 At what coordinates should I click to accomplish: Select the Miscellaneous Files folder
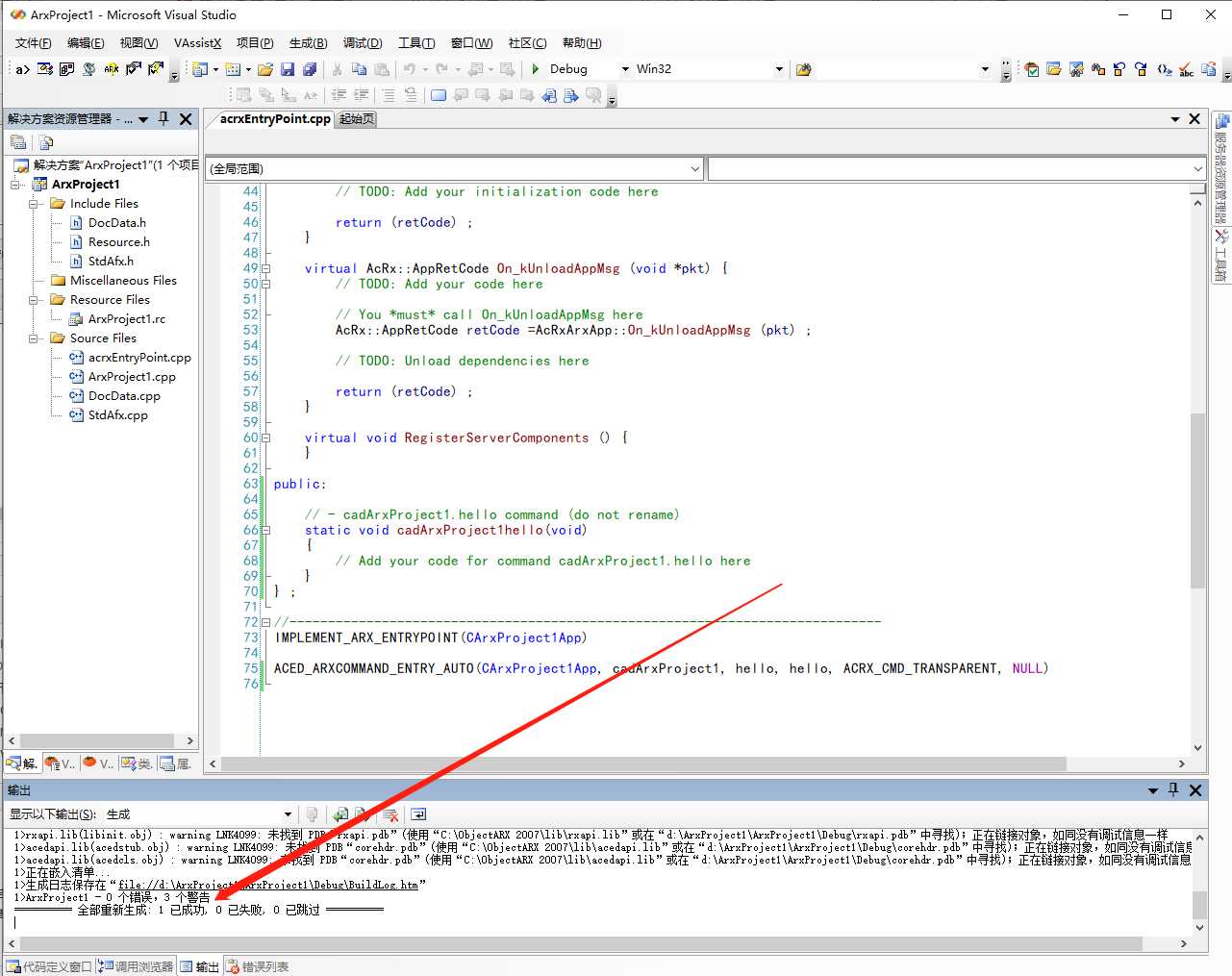[x=123, y=281]
